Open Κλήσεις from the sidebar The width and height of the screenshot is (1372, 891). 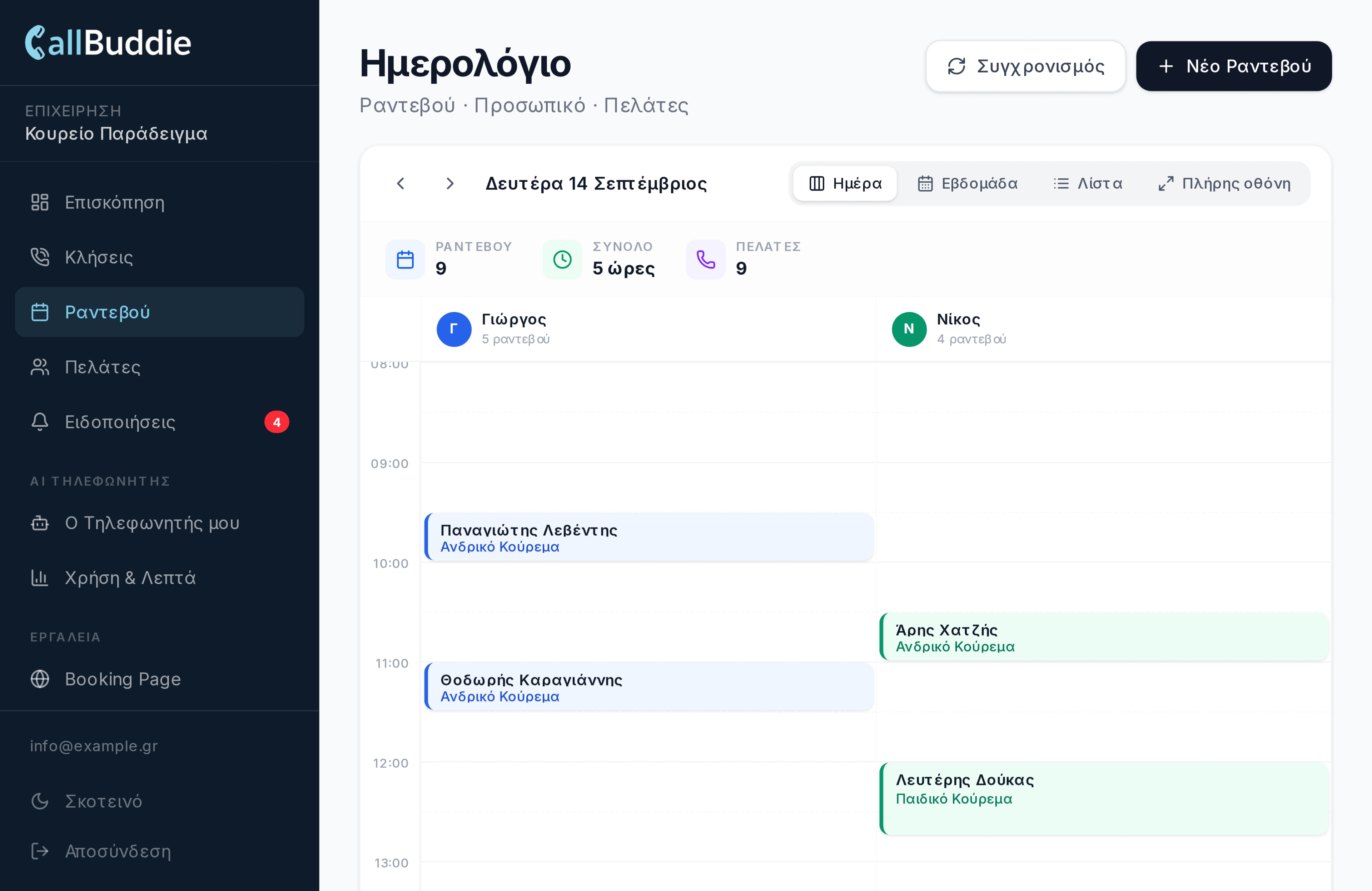[x=159, y=257]
